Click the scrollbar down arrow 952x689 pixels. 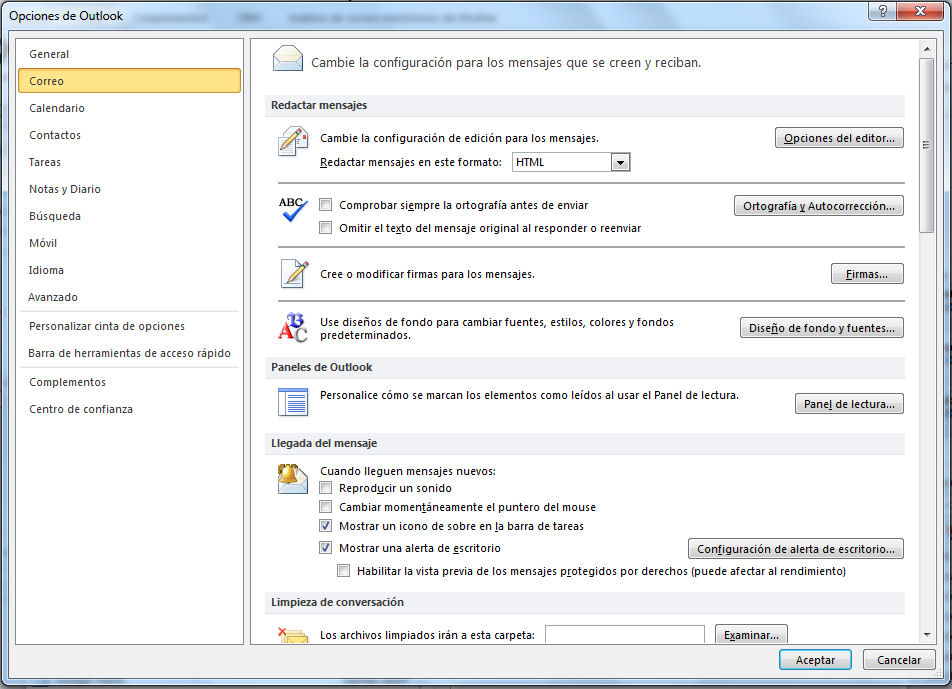click(926, 635)
